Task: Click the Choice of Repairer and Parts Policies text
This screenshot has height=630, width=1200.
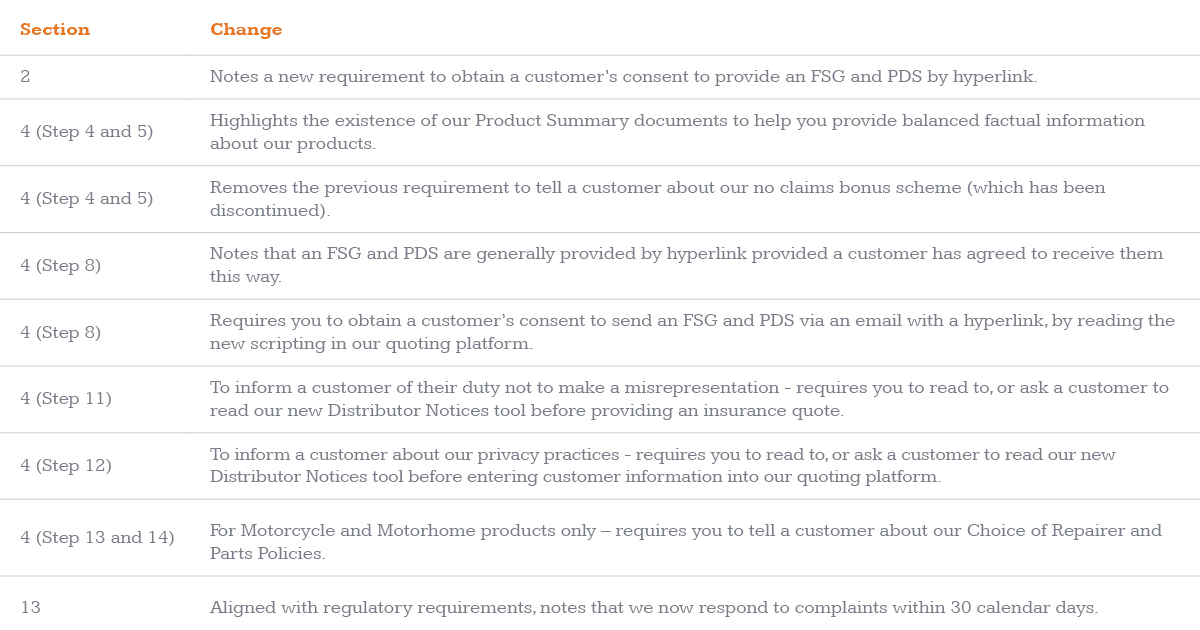Action: (x=686, y=543)
